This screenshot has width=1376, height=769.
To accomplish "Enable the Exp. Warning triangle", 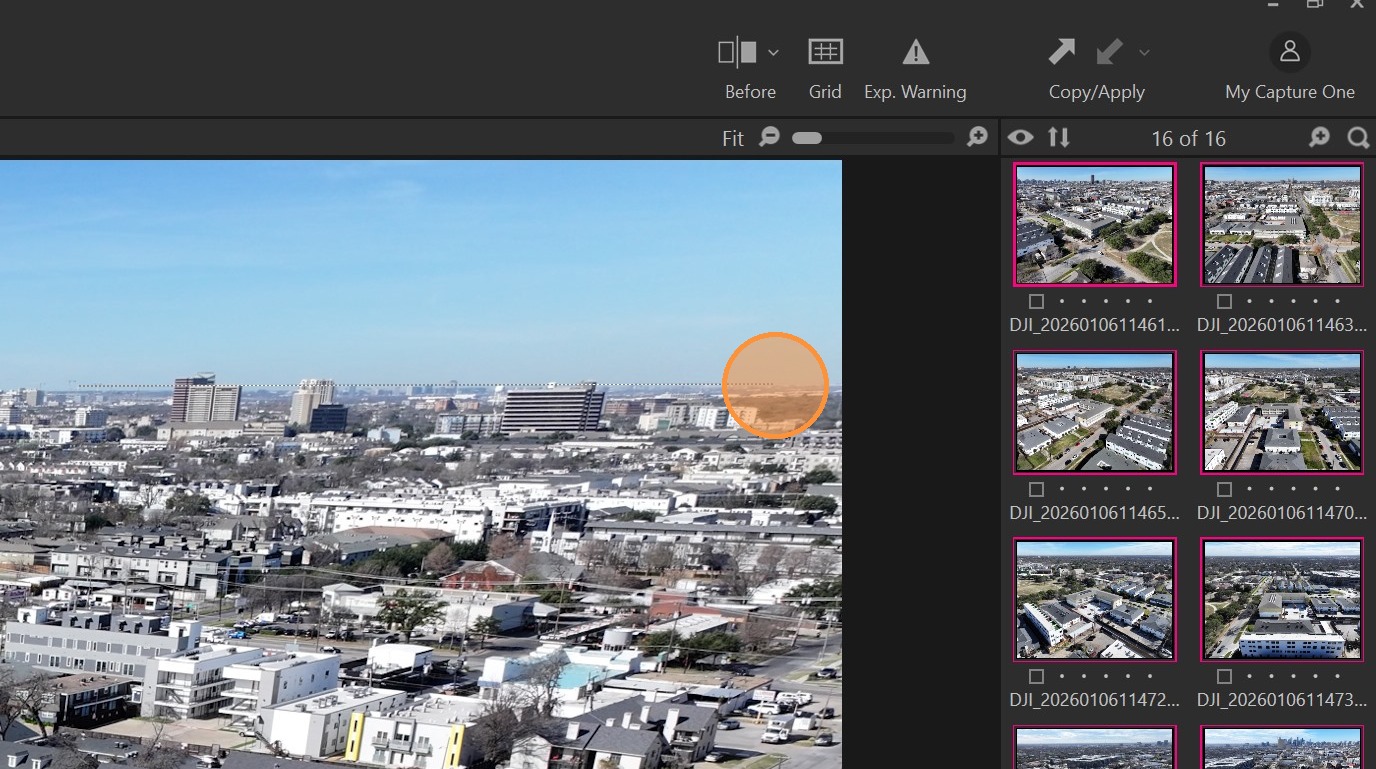I will 915,52.
